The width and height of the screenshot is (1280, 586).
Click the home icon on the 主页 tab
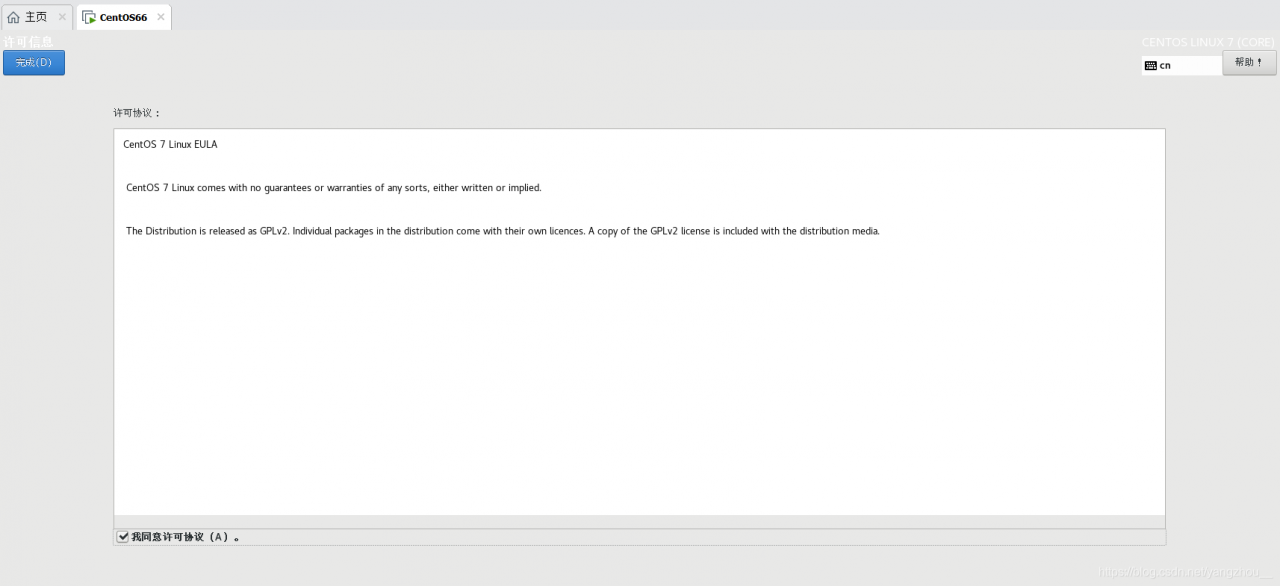[x=13, y=17]
